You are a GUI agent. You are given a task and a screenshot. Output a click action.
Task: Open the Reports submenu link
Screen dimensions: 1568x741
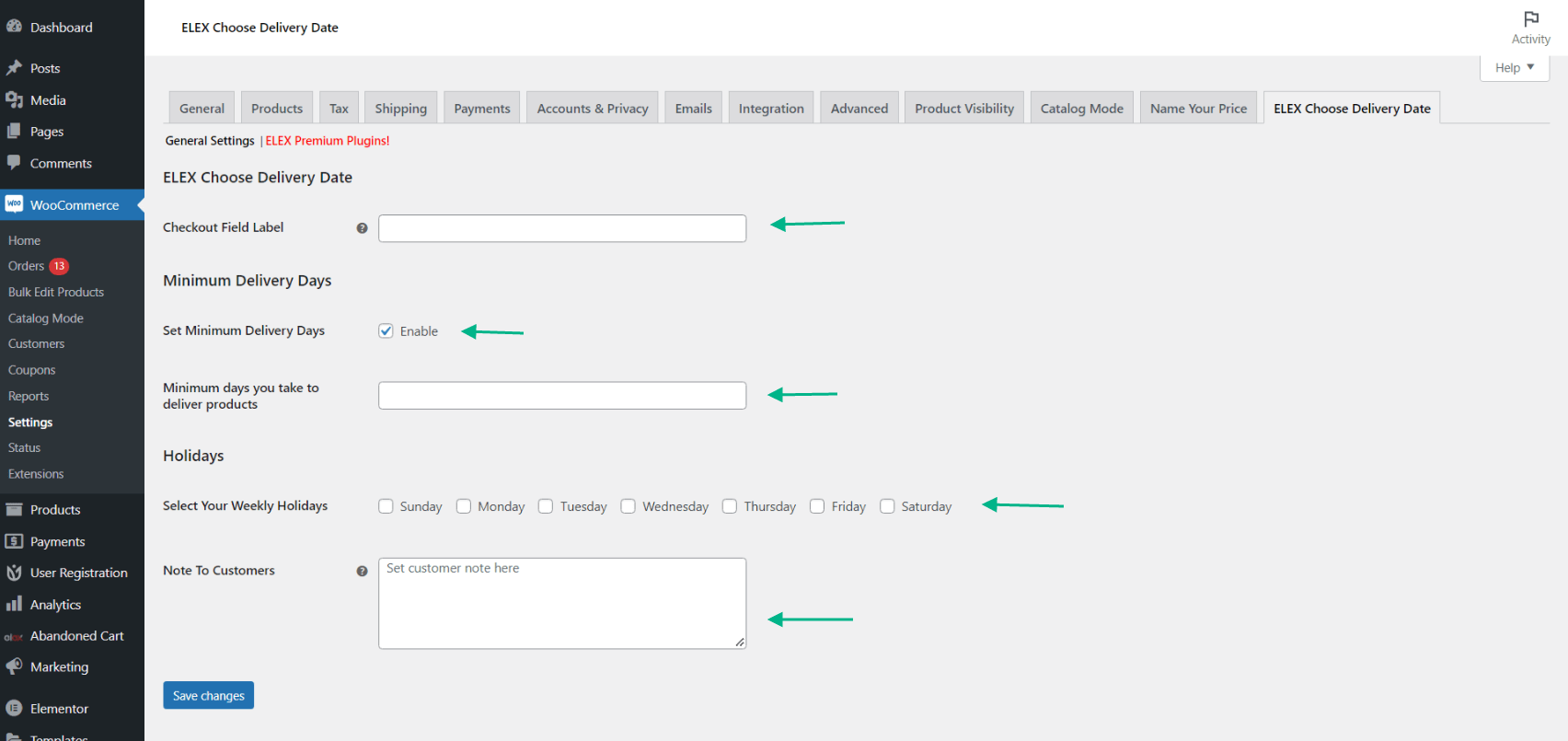tap(29, 396)
